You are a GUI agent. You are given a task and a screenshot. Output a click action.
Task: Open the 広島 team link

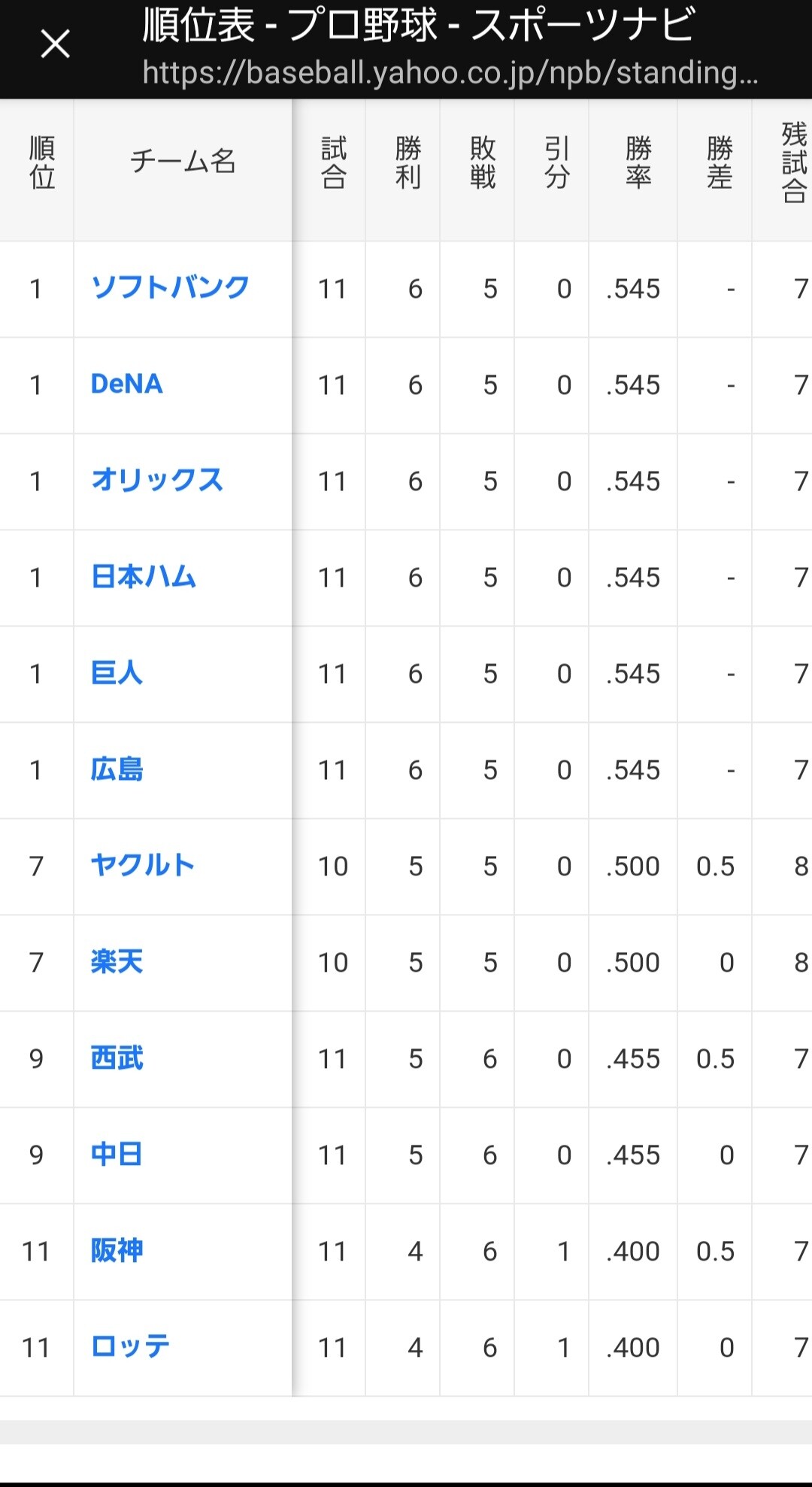(117, 769)
